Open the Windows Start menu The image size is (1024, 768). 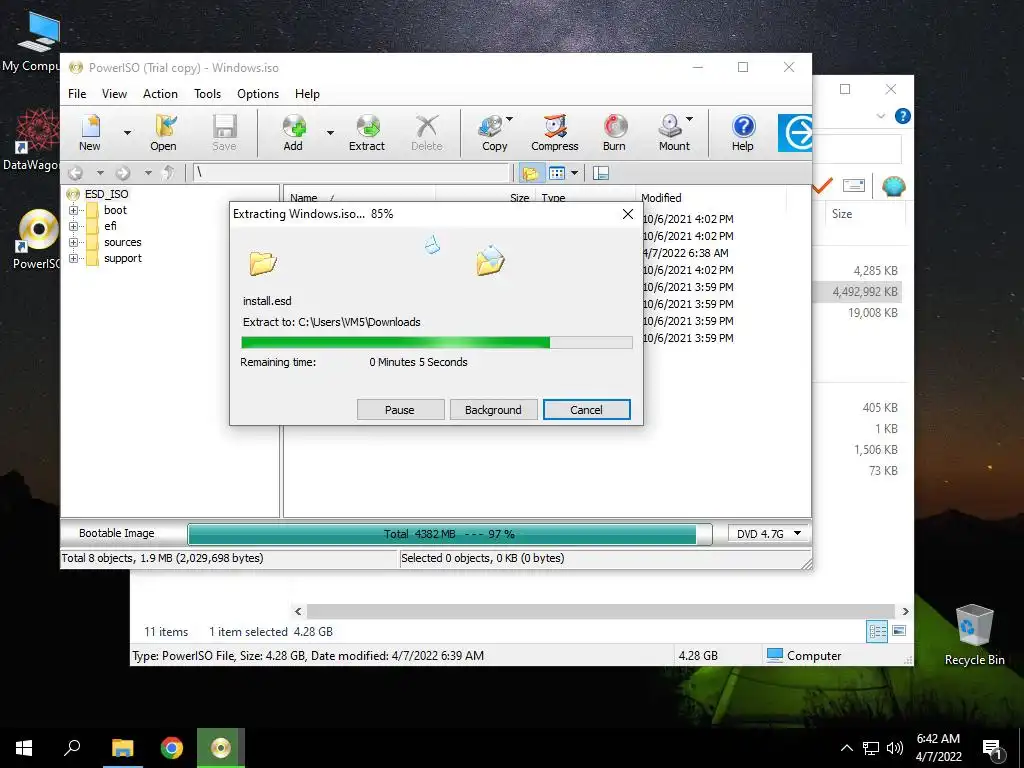point(24,748)
